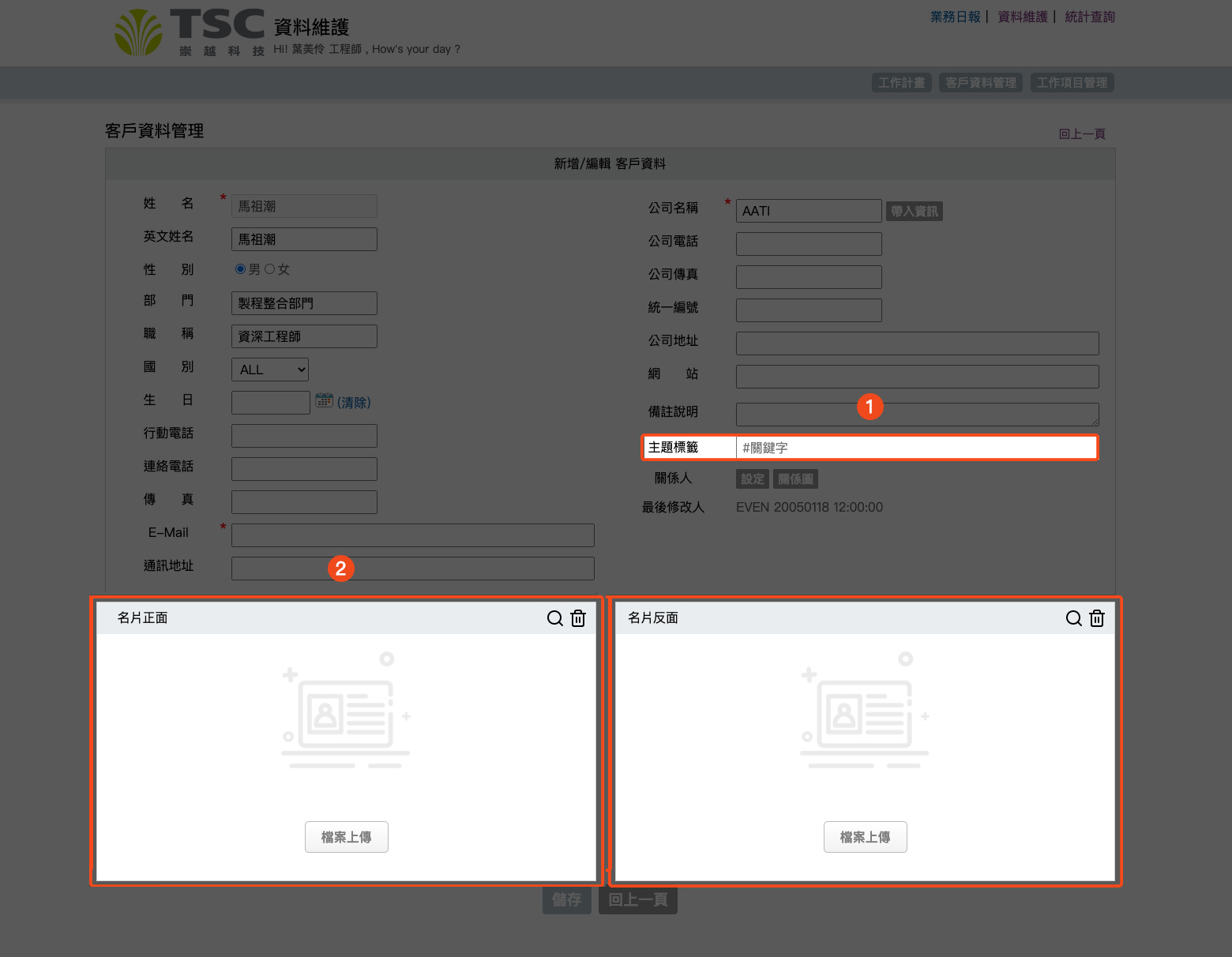Open 業務日報 in the top menu
The width and height of the screenshot is (1232, 957).
955,17
